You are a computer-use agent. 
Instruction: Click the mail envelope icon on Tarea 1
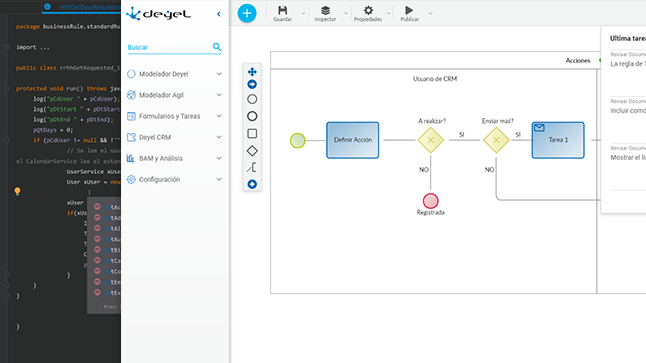pos(539,128)
